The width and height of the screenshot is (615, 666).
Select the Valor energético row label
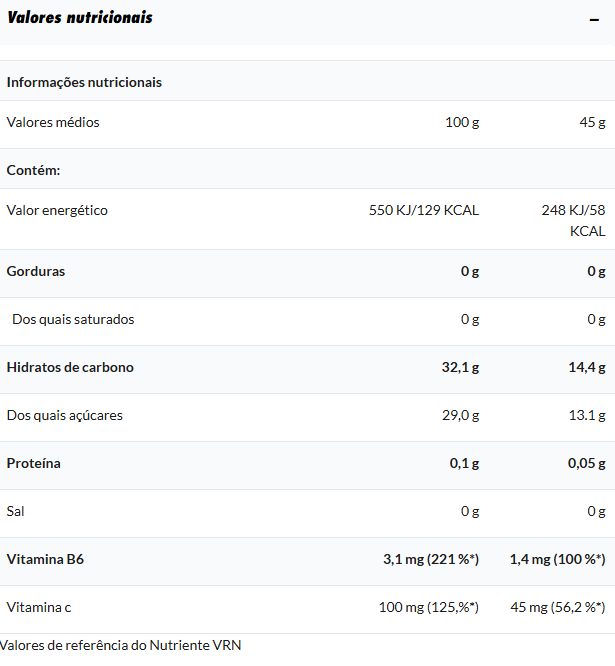tap(57, 210)
